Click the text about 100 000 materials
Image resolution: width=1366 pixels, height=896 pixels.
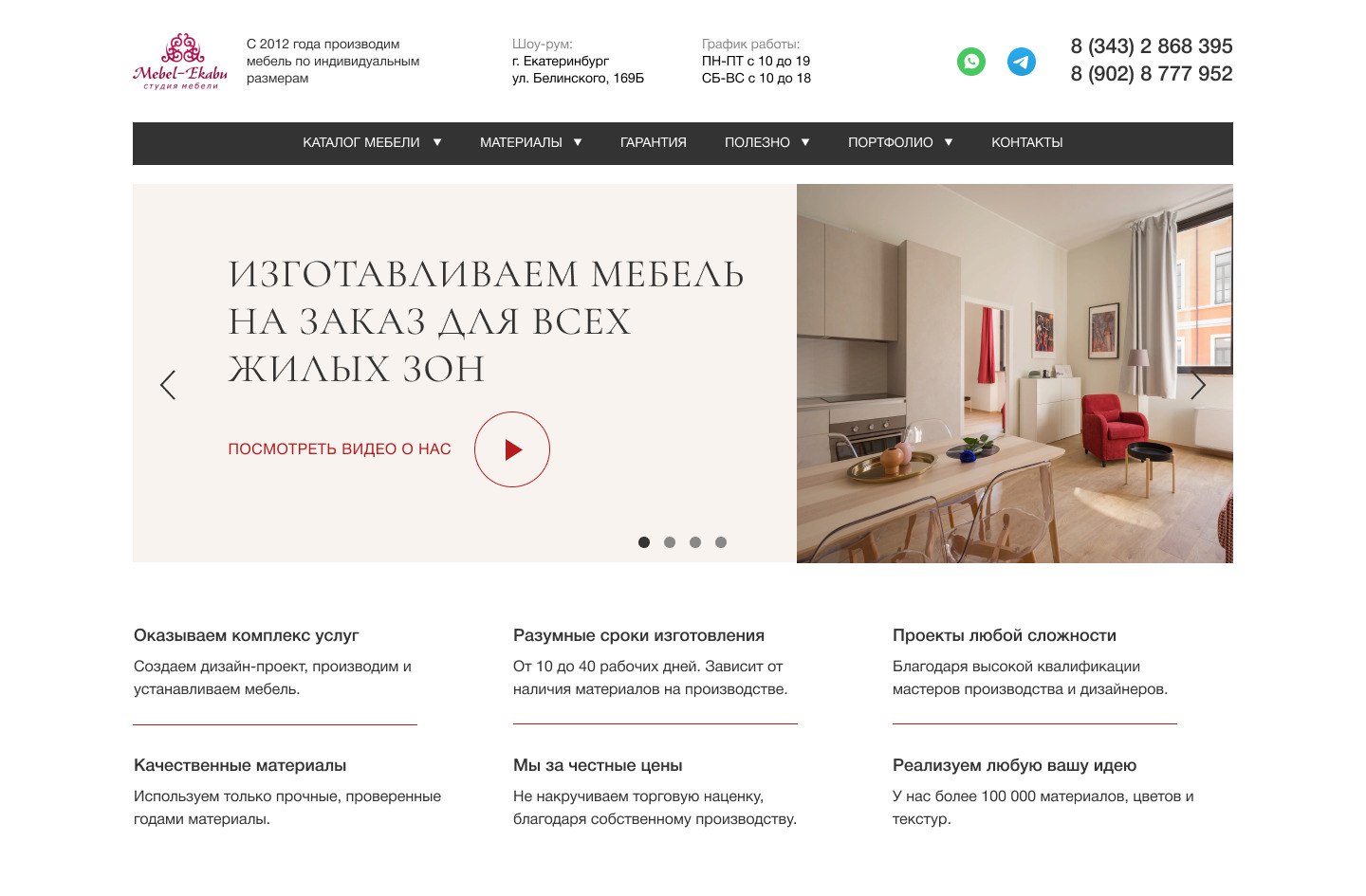tap(1043, 808)
